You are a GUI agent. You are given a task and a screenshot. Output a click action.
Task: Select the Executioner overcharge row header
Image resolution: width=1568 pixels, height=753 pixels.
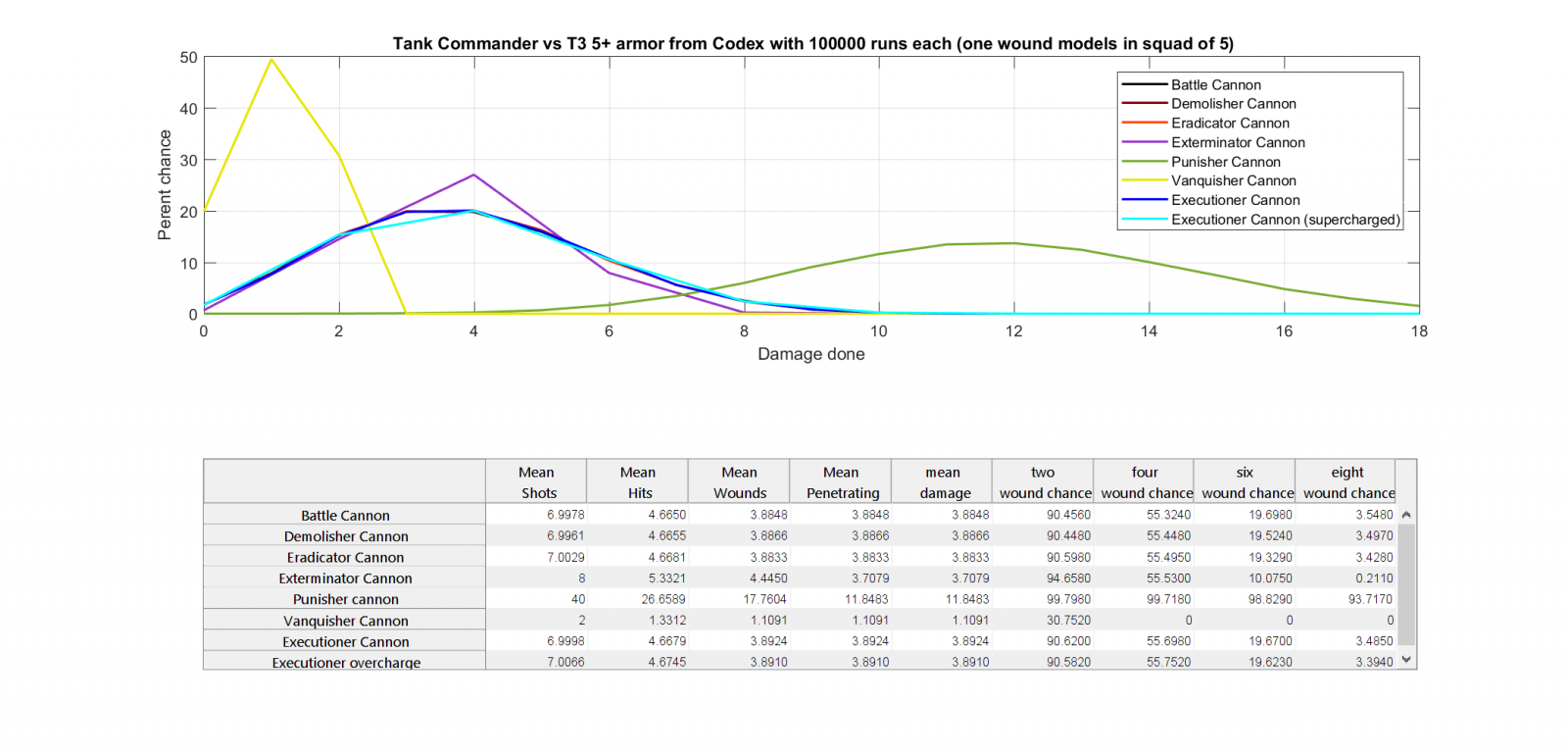(x=345, y=662)
